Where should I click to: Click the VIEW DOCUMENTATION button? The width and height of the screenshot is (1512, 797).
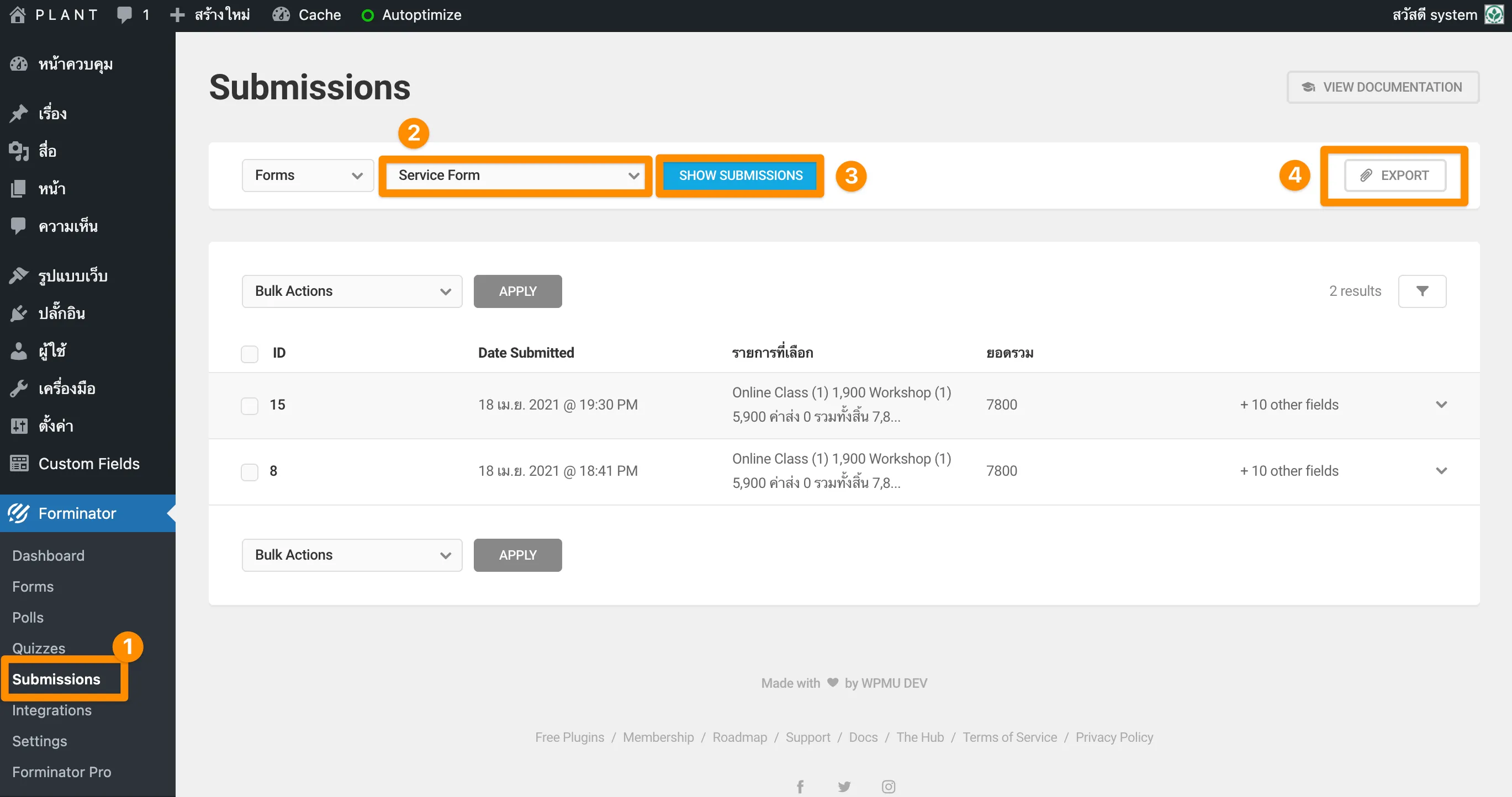1382,87
